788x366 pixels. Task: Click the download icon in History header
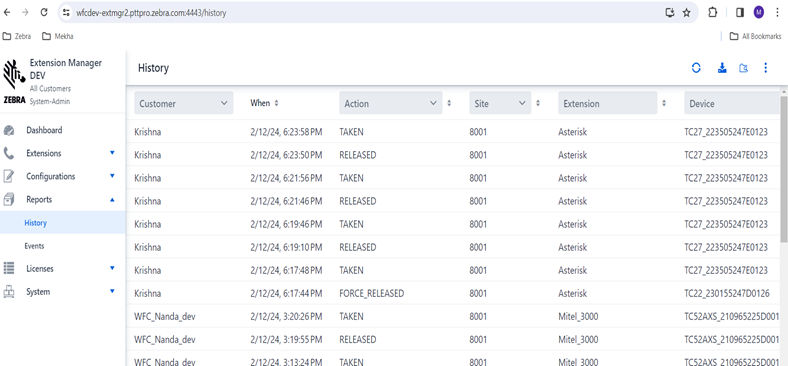pyautogui.click(x=722, y=68)
